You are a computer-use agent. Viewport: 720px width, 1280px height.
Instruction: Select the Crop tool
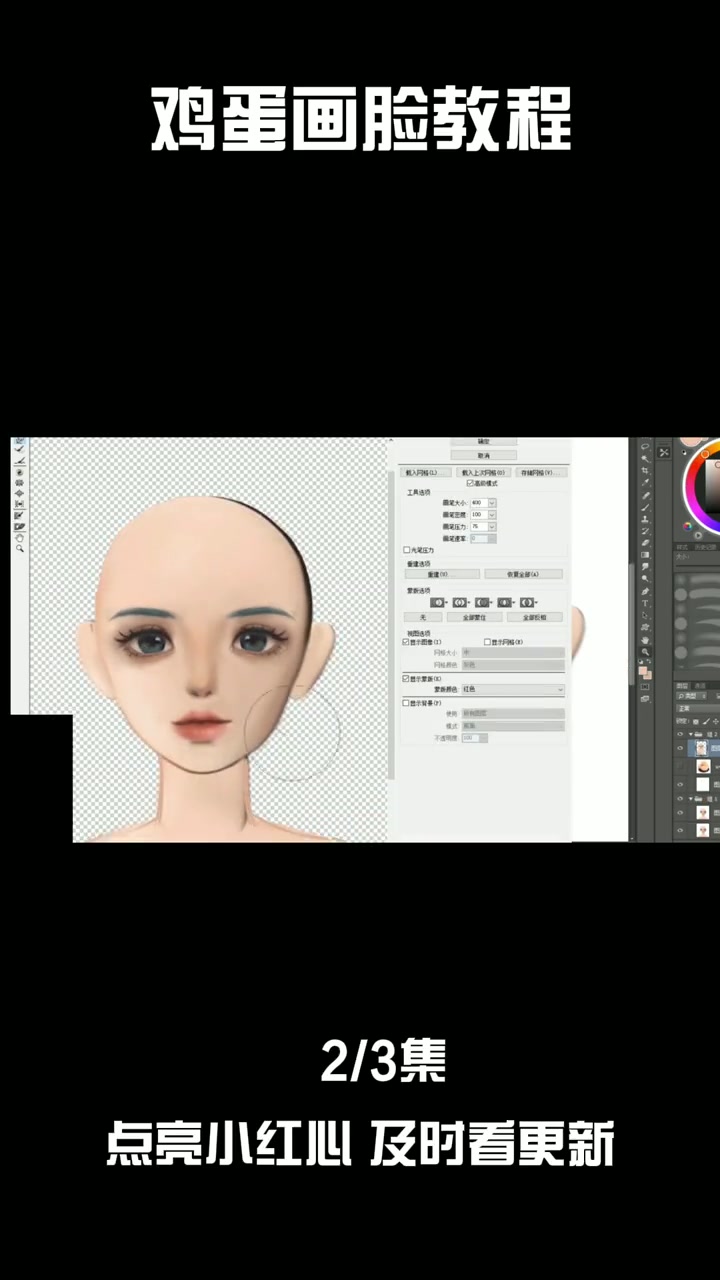645,470
